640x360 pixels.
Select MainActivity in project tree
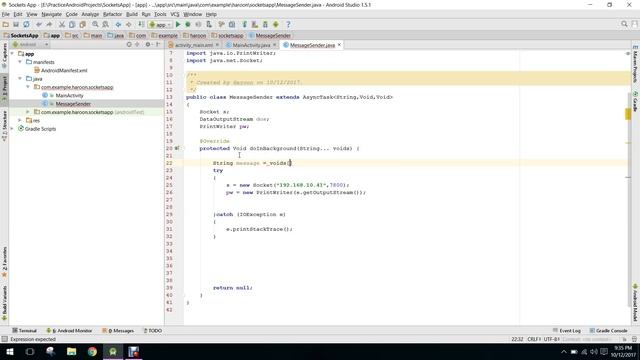pyautogui.click(x=69, y=95)
